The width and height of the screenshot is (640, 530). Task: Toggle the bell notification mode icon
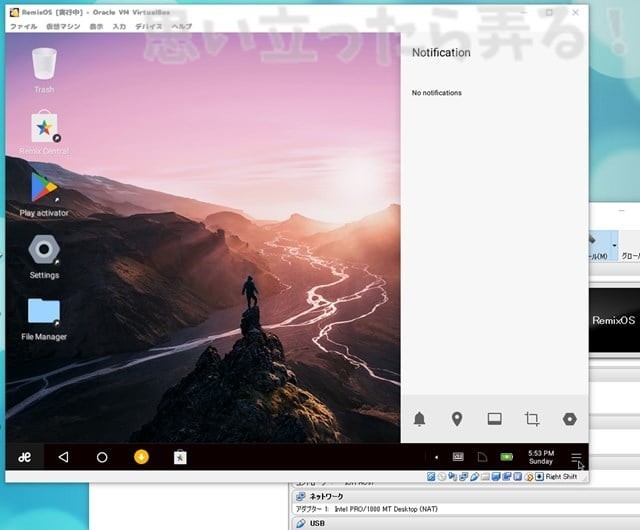[x=419, y=419]
